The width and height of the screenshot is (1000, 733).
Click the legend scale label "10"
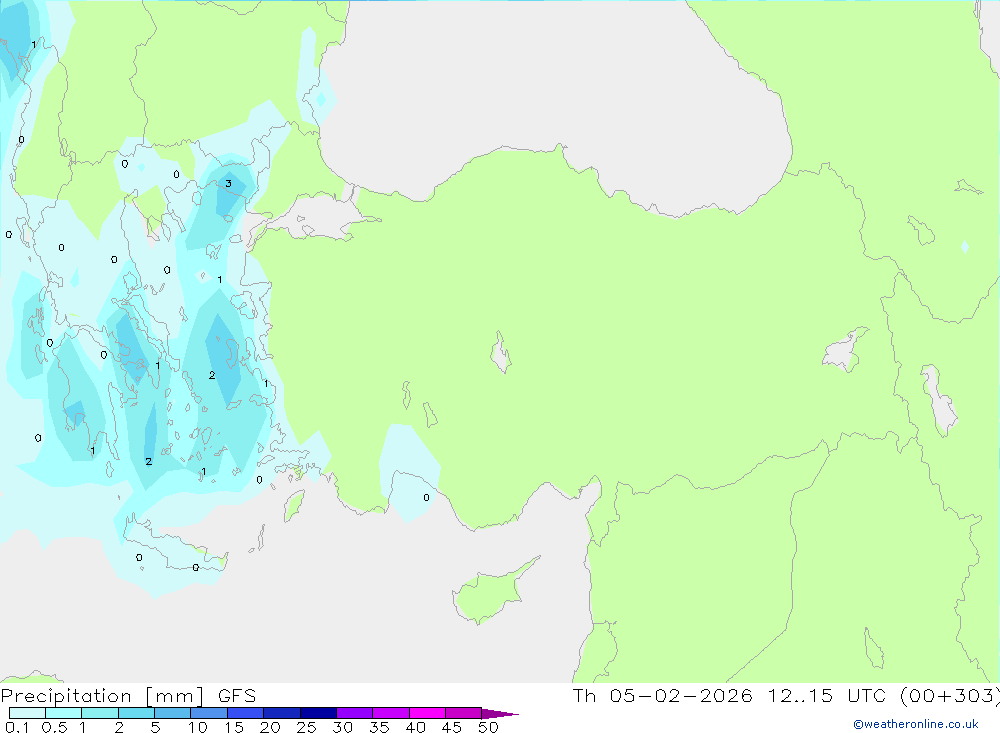pyautogui.click(x=197, y=727)
